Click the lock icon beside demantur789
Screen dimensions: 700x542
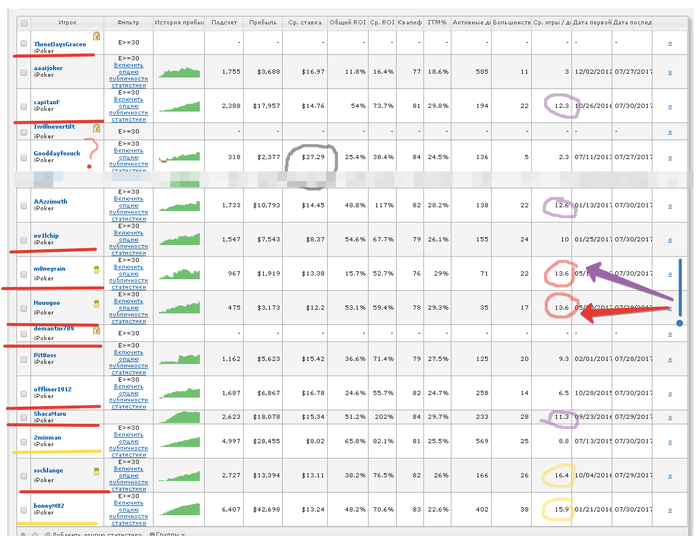point(96,330)
